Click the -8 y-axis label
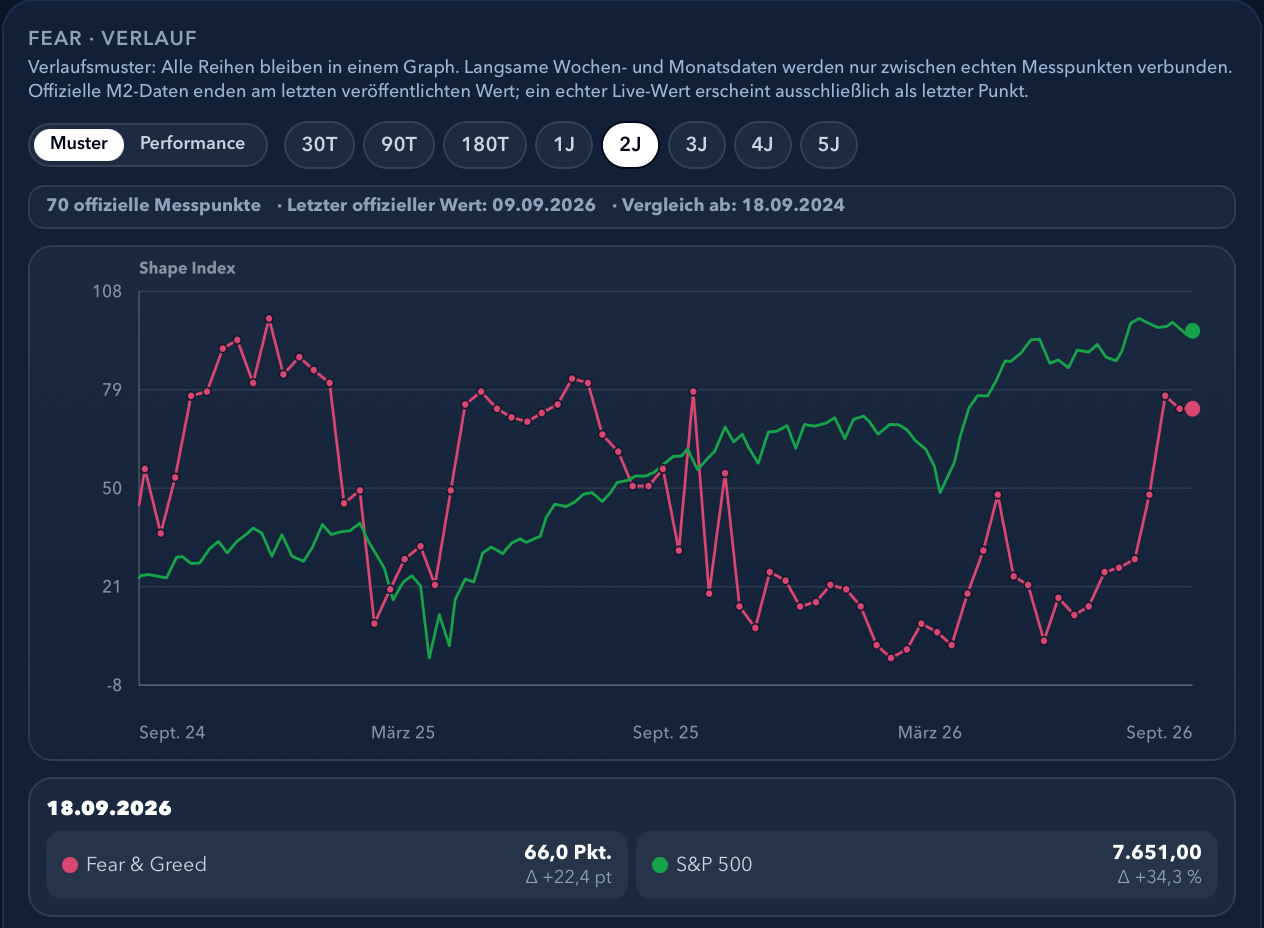This screenshot has width=1264, height=928. (113, 685)
